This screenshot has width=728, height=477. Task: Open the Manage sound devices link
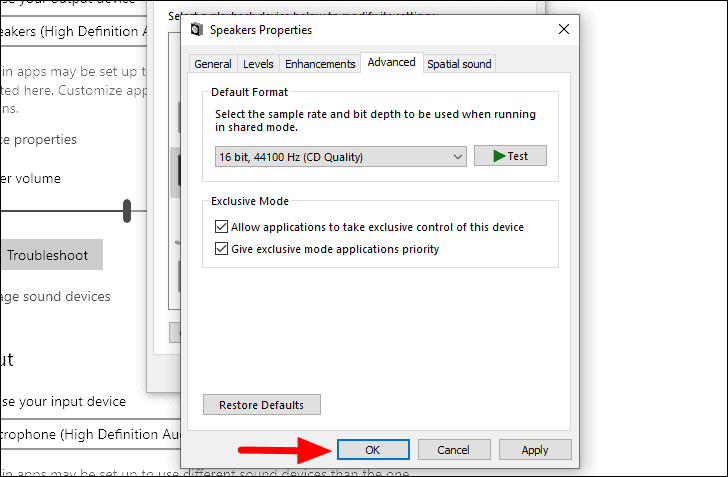pyautogui.click(x=55, y=296)
